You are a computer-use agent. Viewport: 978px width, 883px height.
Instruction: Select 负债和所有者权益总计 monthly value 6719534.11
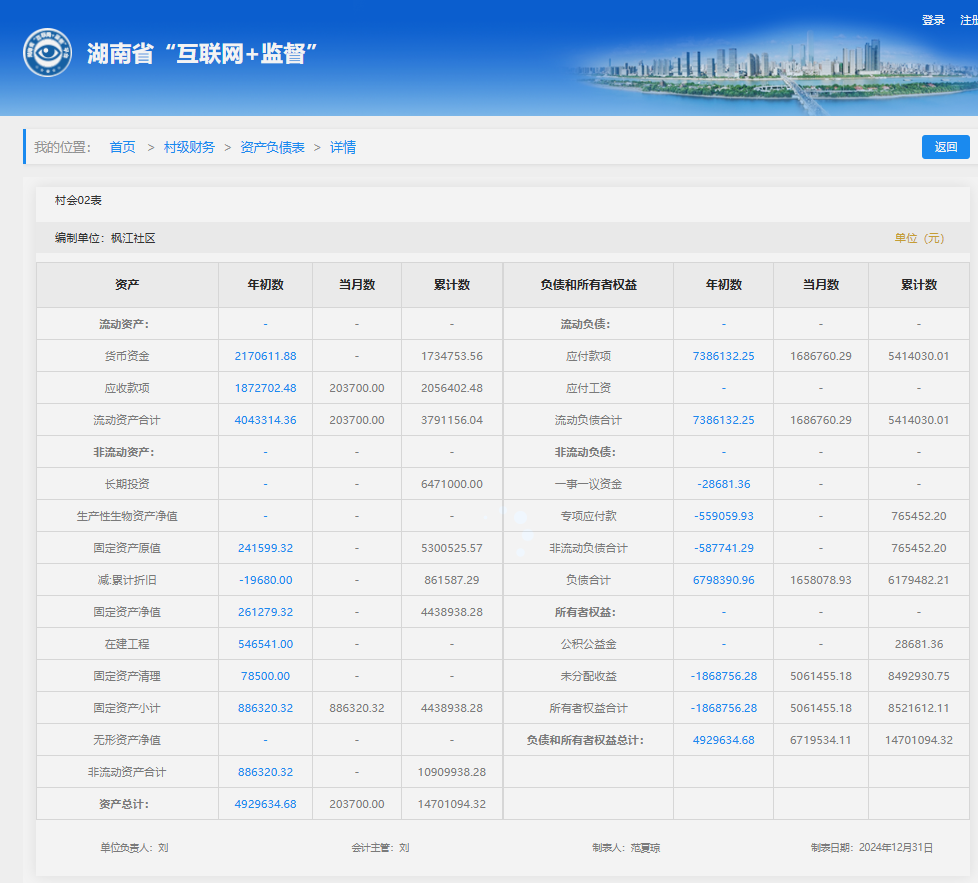click(x=821, y=740)
